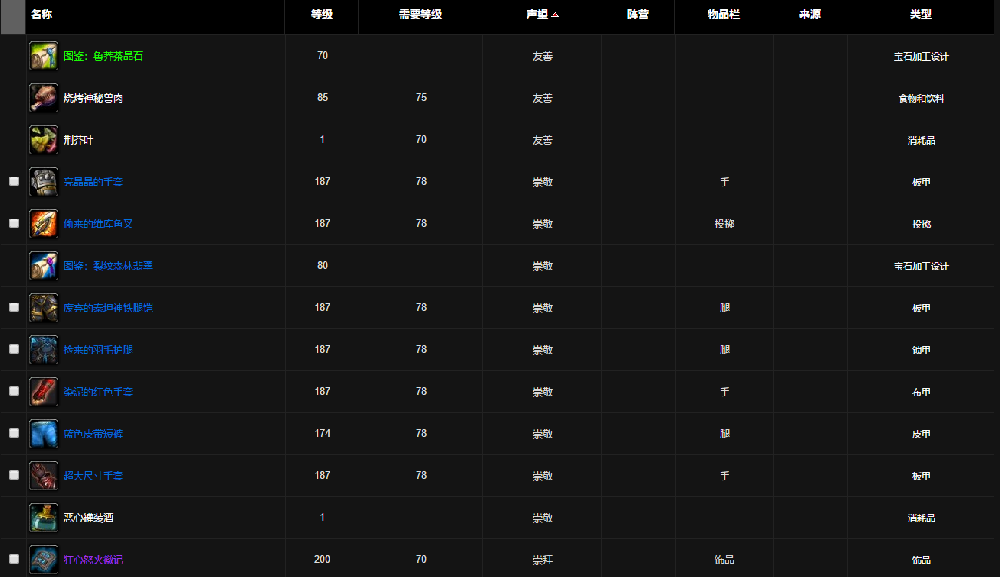
Task: Click the red gloves item icon
Action: coord(43,392)
